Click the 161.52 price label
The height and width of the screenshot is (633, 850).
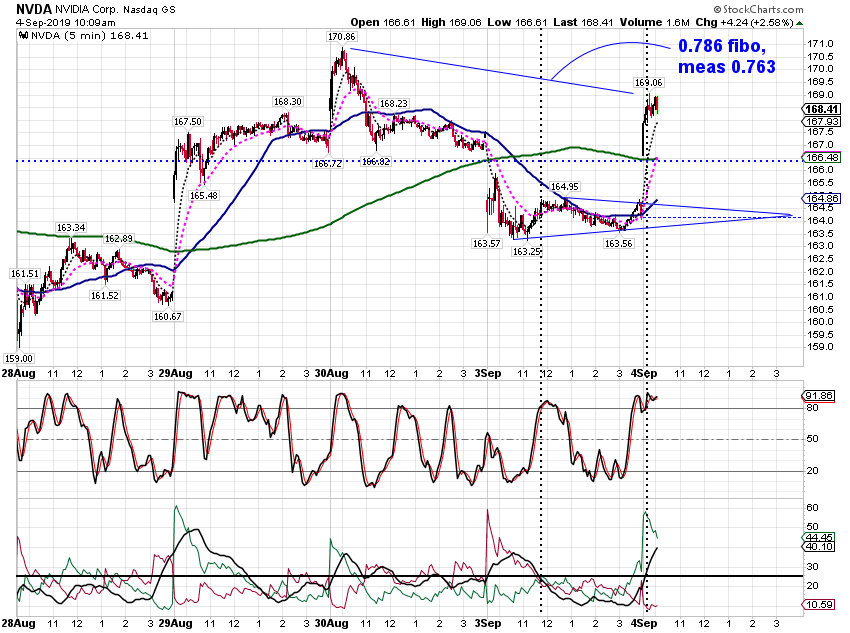point(104,296)
